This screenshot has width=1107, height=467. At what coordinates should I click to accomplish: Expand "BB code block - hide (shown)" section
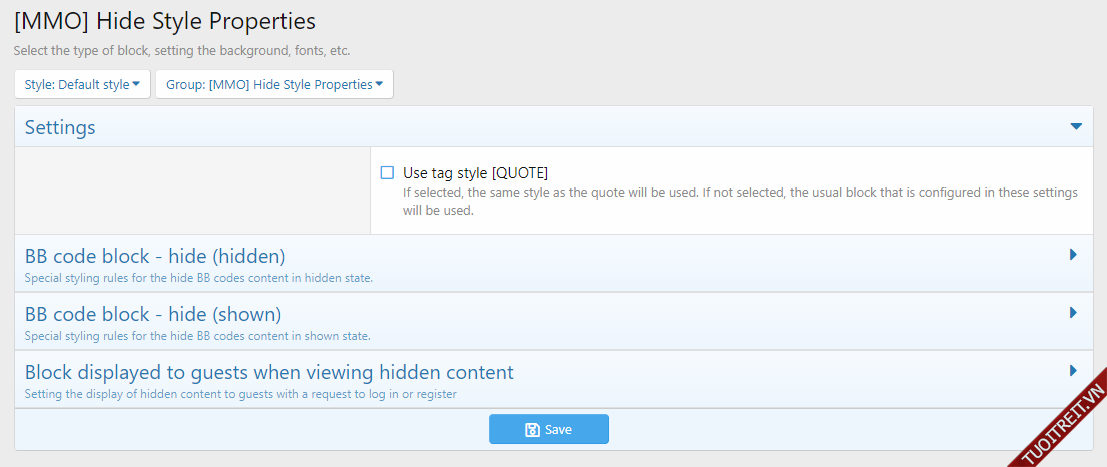click(x=153, y=314)
